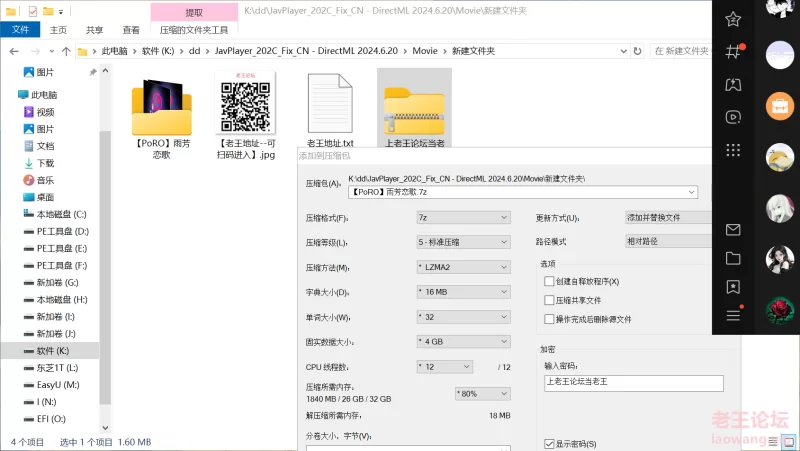This screenshot has width=800, height=451.
Task: Refresh the current folder view
Action: pos(637,51)
